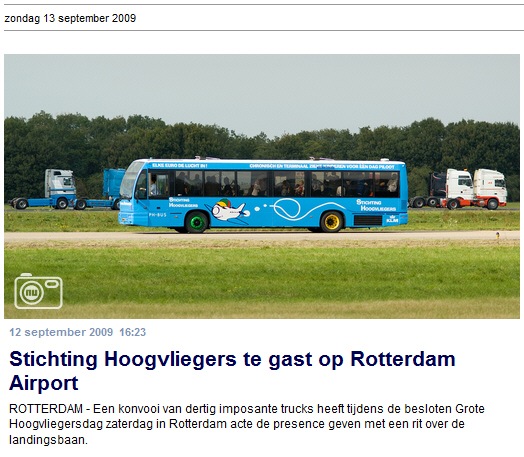Click the 12 september 2009 timestamp
Screen dimensions: 524x457
pos(61,332)
